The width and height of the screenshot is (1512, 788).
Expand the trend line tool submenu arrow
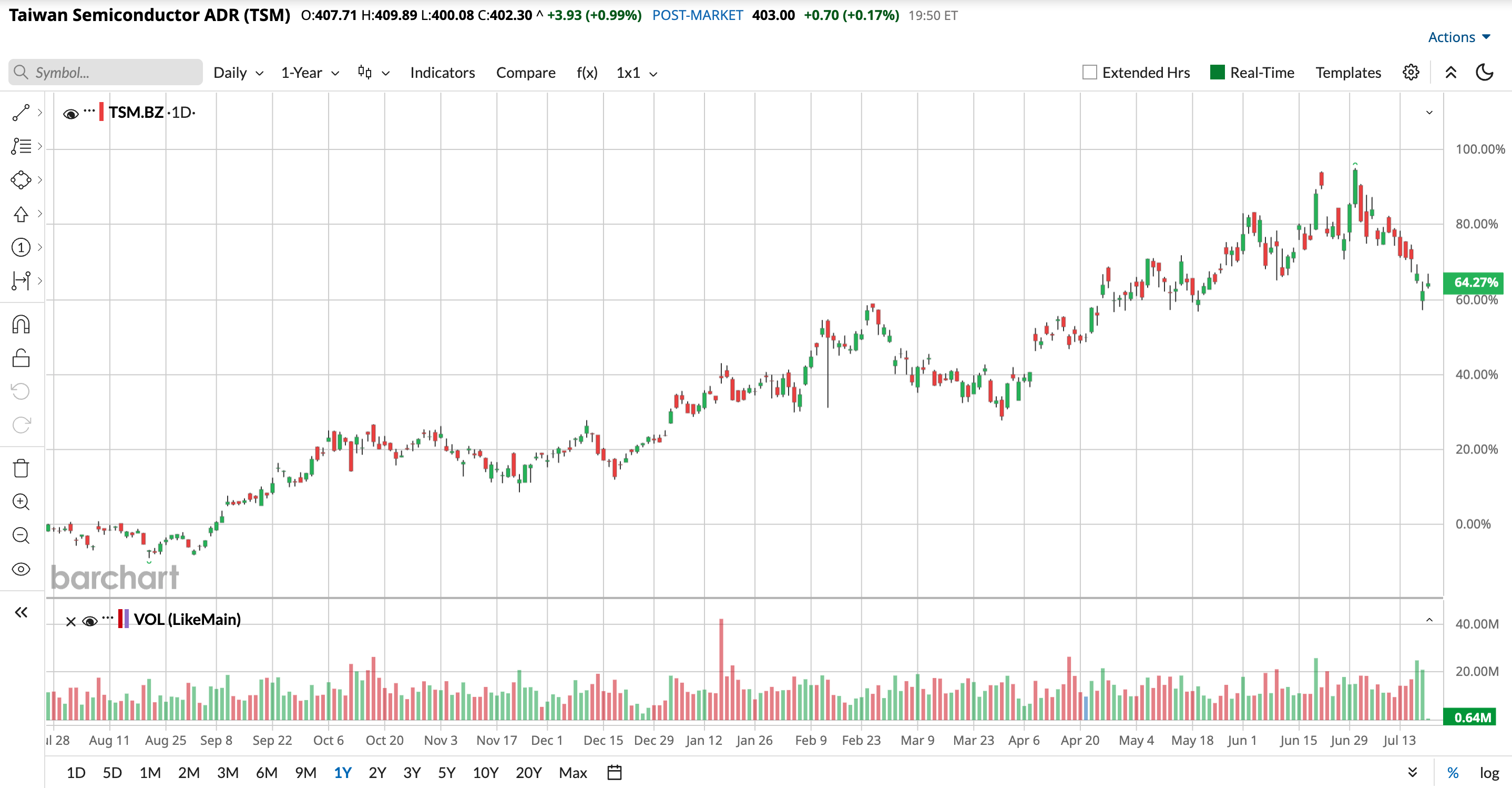click(x=39, y=112)
